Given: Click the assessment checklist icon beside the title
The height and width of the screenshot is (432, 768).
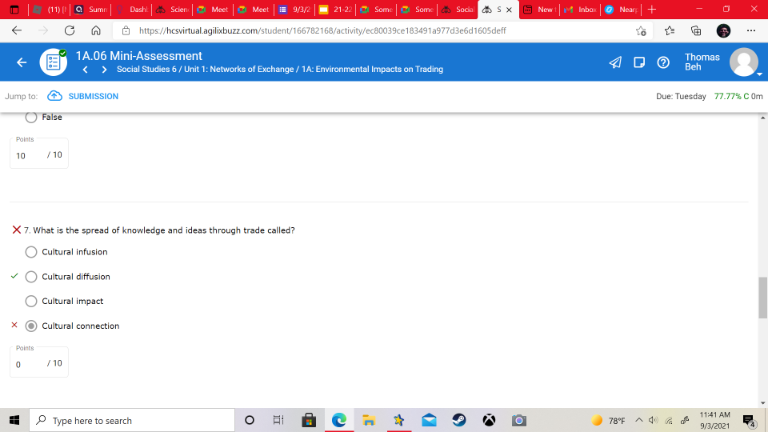Looking at the screenshot, I should [53, 62].
